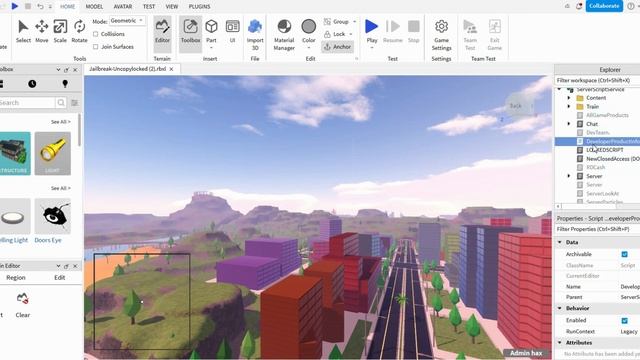Select LOCKEDSCRIPT in the Explorer
This screenshot has height=360, width=640.
tap(604, 150)
